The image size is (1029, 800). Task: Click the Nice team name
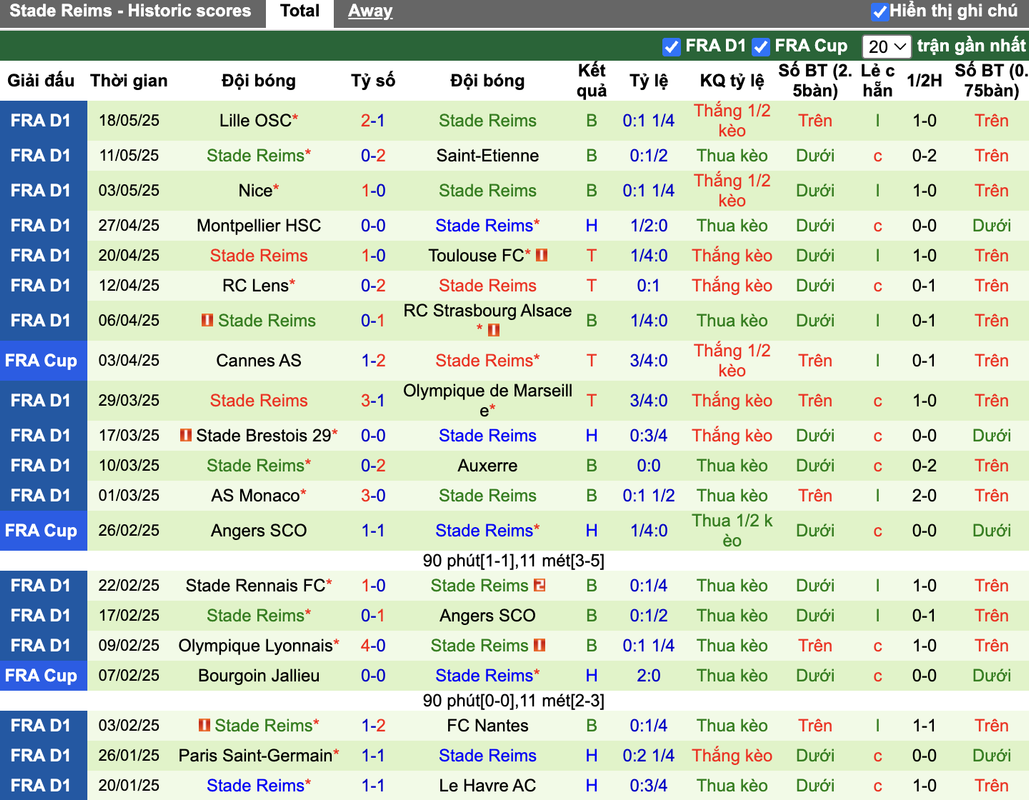(255, 190)
